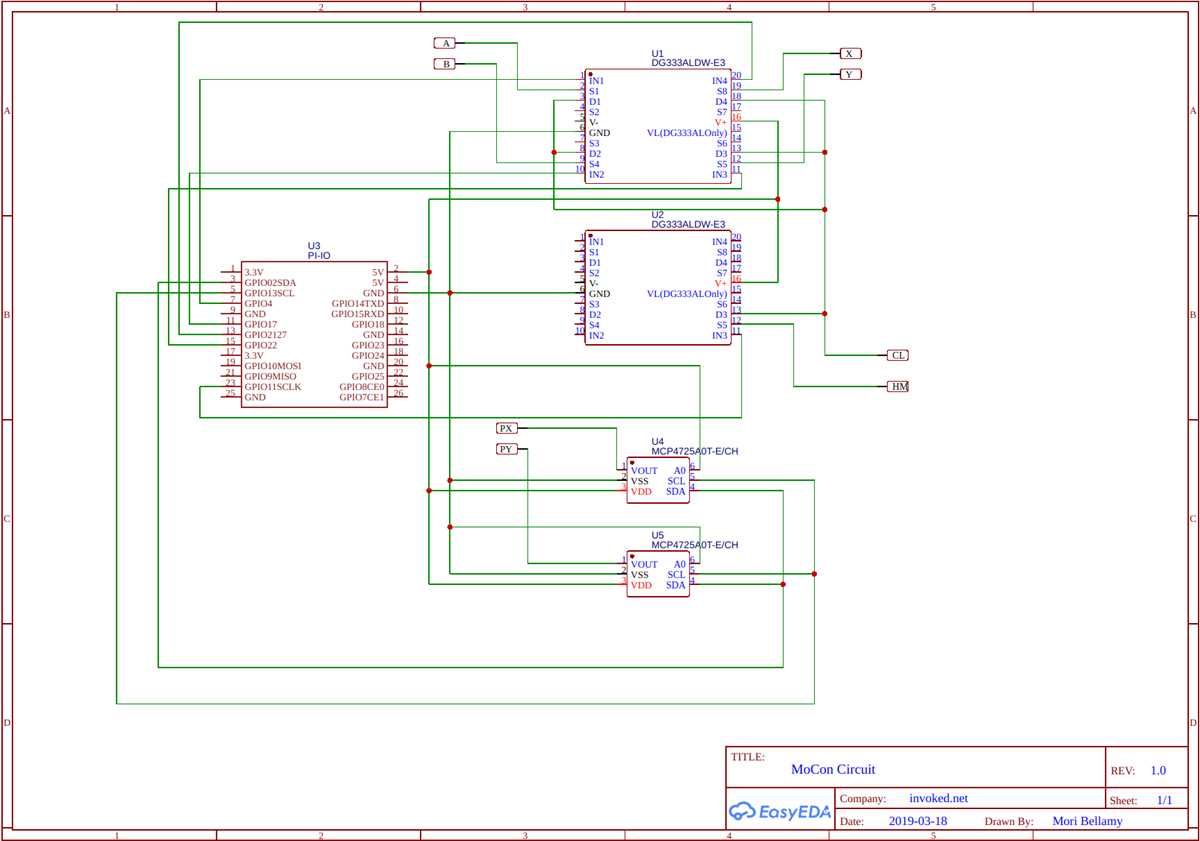Click U5's SCL pin label

coord(677,575)
